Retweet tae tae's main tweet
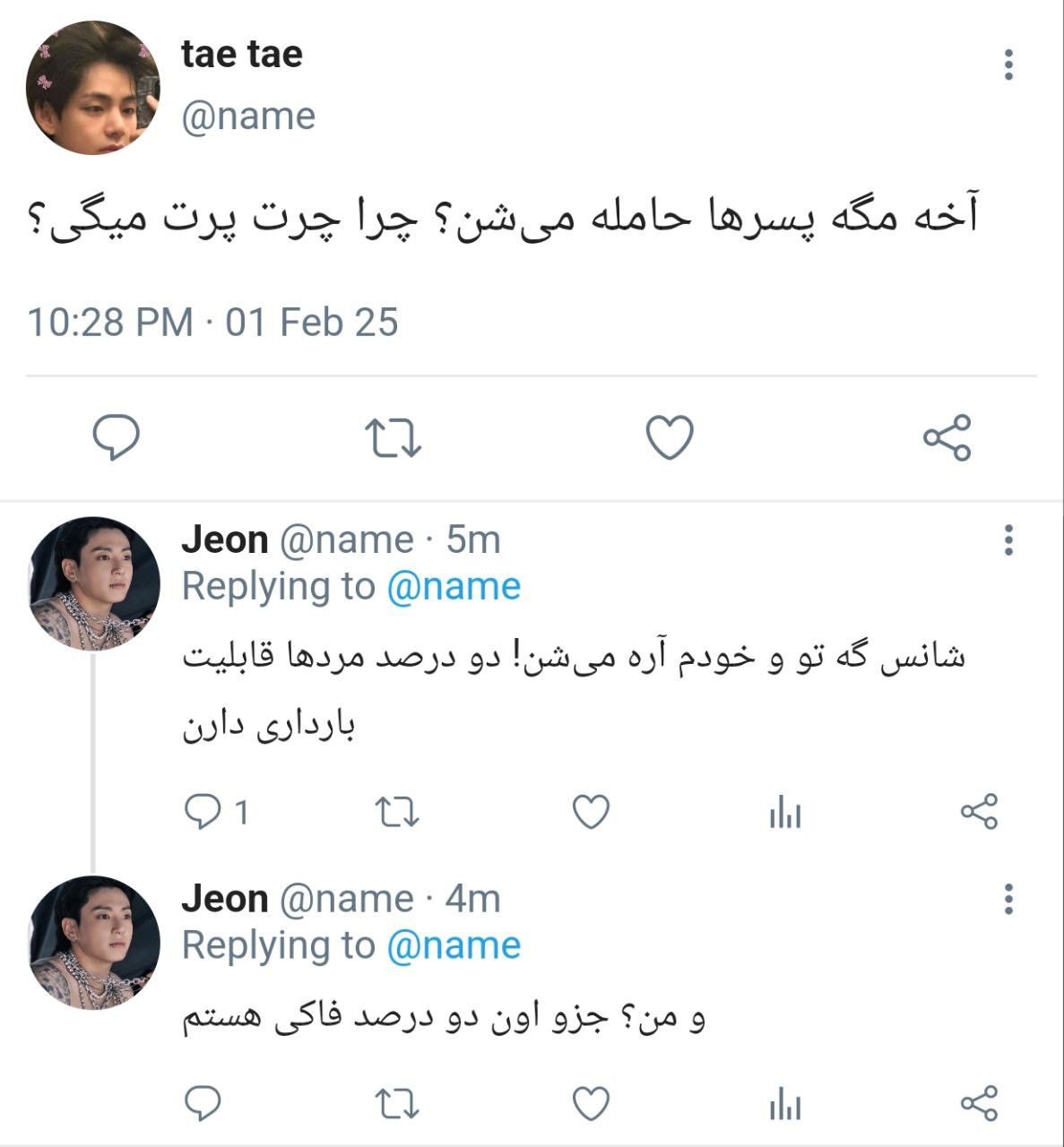Screen dimensions: 1064x1147 click(394, 437)
